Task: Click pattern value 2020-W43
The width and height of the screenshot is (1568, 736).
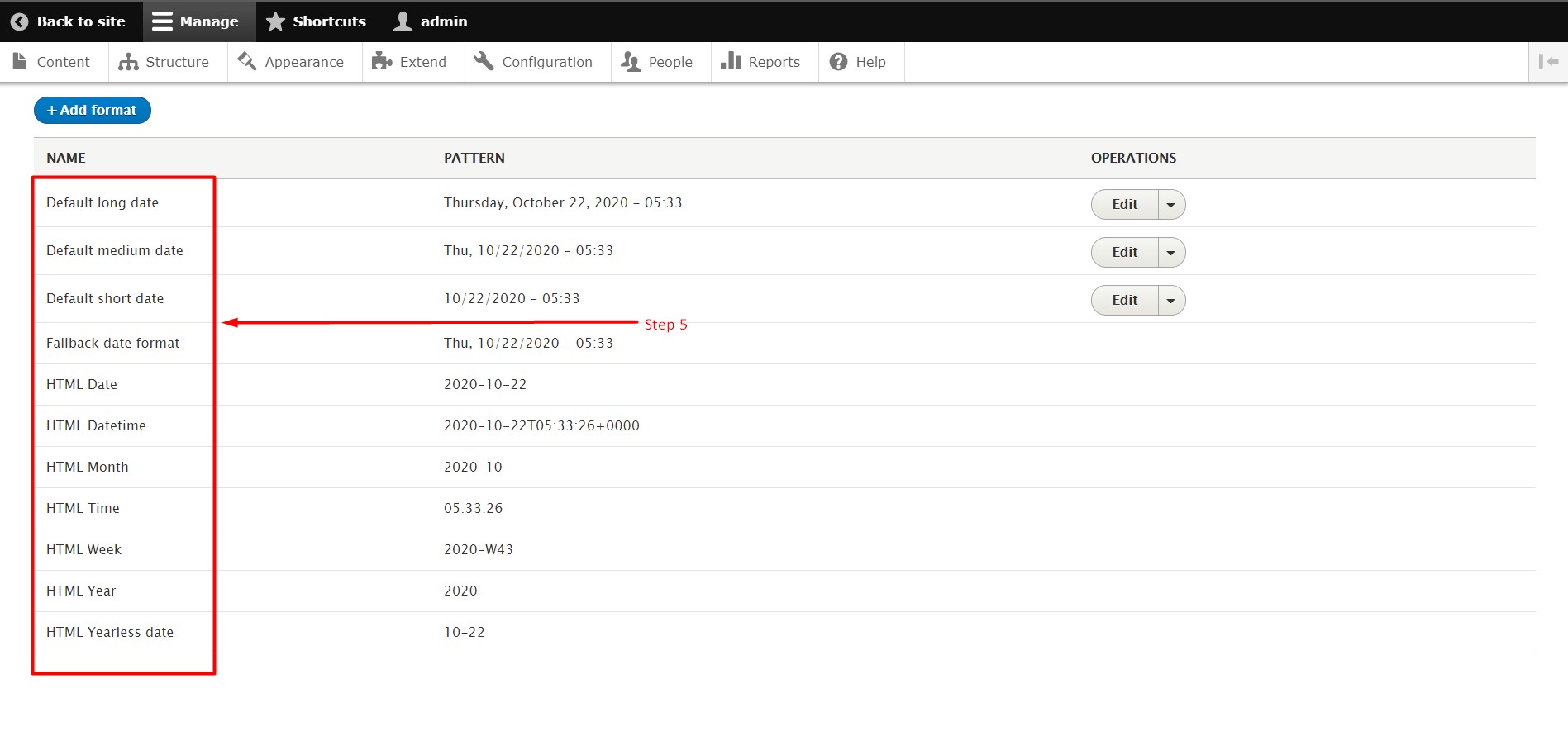Action: tap(479, 549)
